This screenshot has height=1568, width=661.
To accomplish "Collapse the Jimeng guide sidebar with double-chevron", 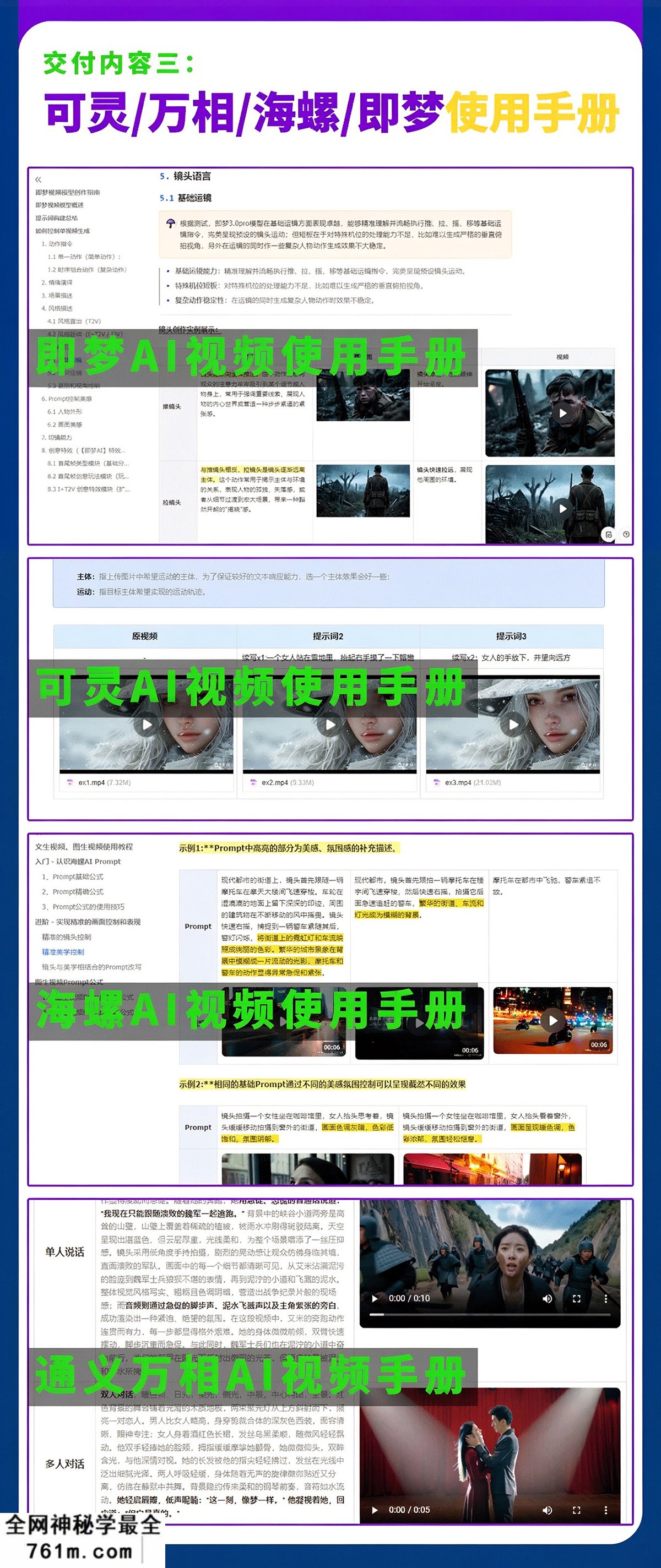I will tap(39, 179).
